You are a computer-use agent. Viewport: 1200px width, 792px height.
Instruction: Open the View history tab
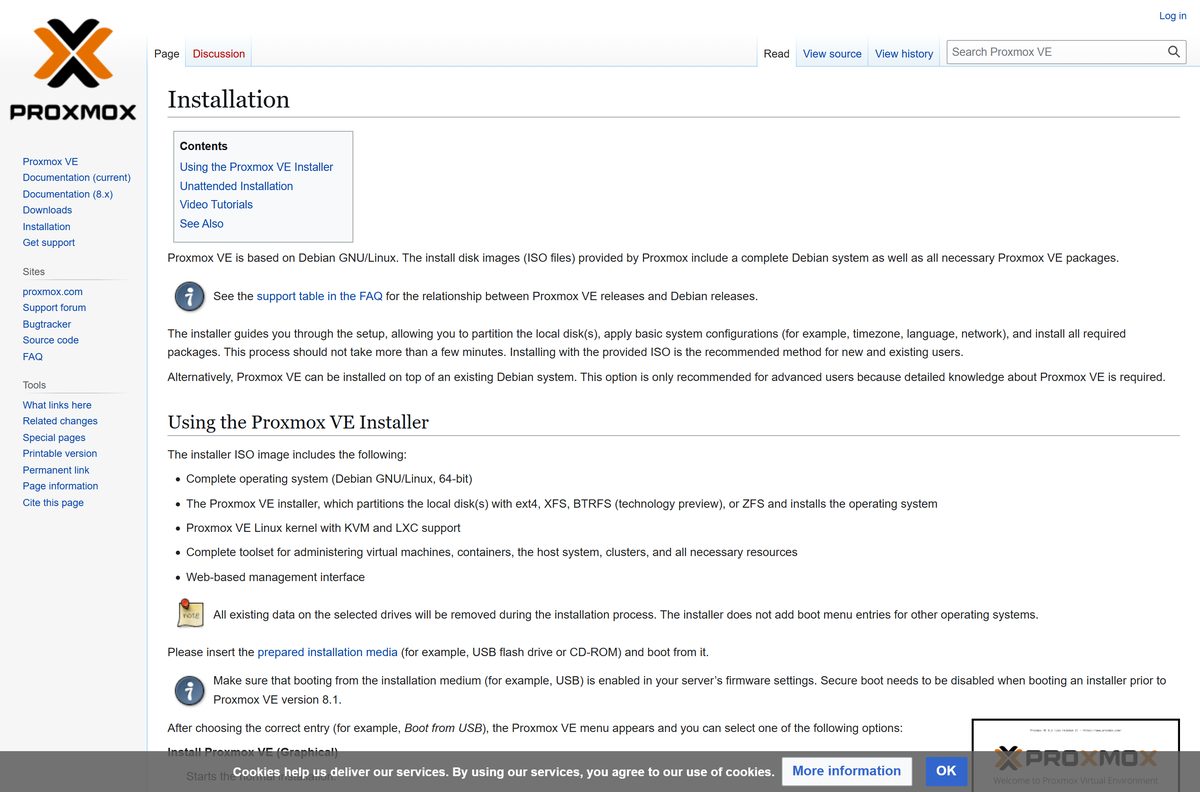point(904,54)
